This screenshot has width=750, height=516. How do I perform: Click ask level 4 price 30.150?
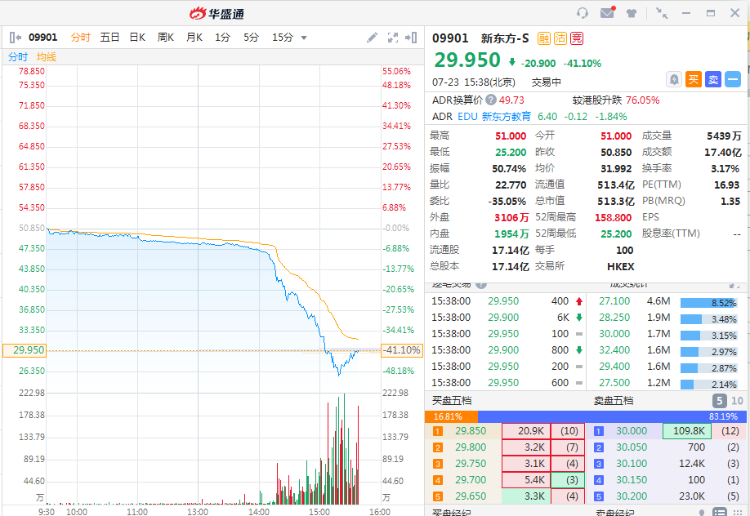pos(631,480)
